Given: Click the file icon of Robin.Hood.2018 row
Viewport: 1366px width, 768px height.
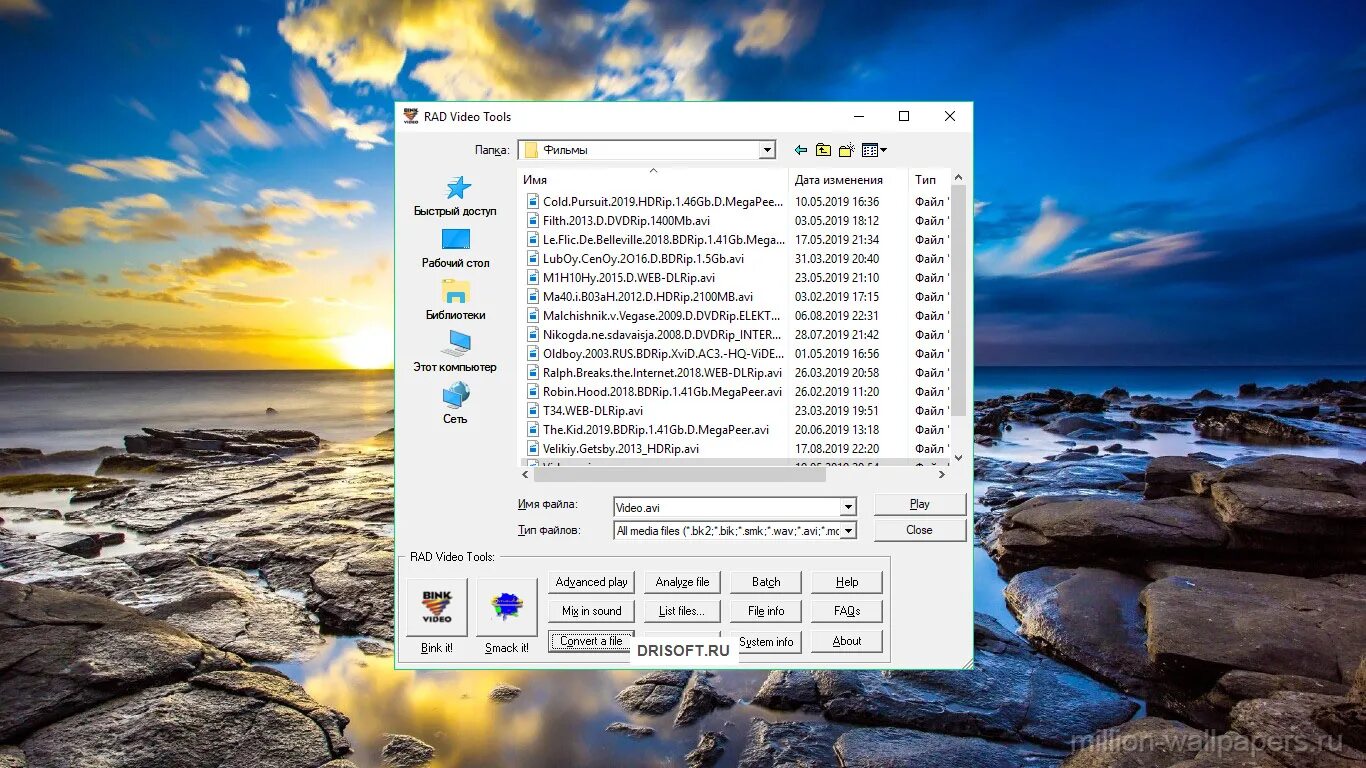Looking at the screenshot, I should [532, 392].
